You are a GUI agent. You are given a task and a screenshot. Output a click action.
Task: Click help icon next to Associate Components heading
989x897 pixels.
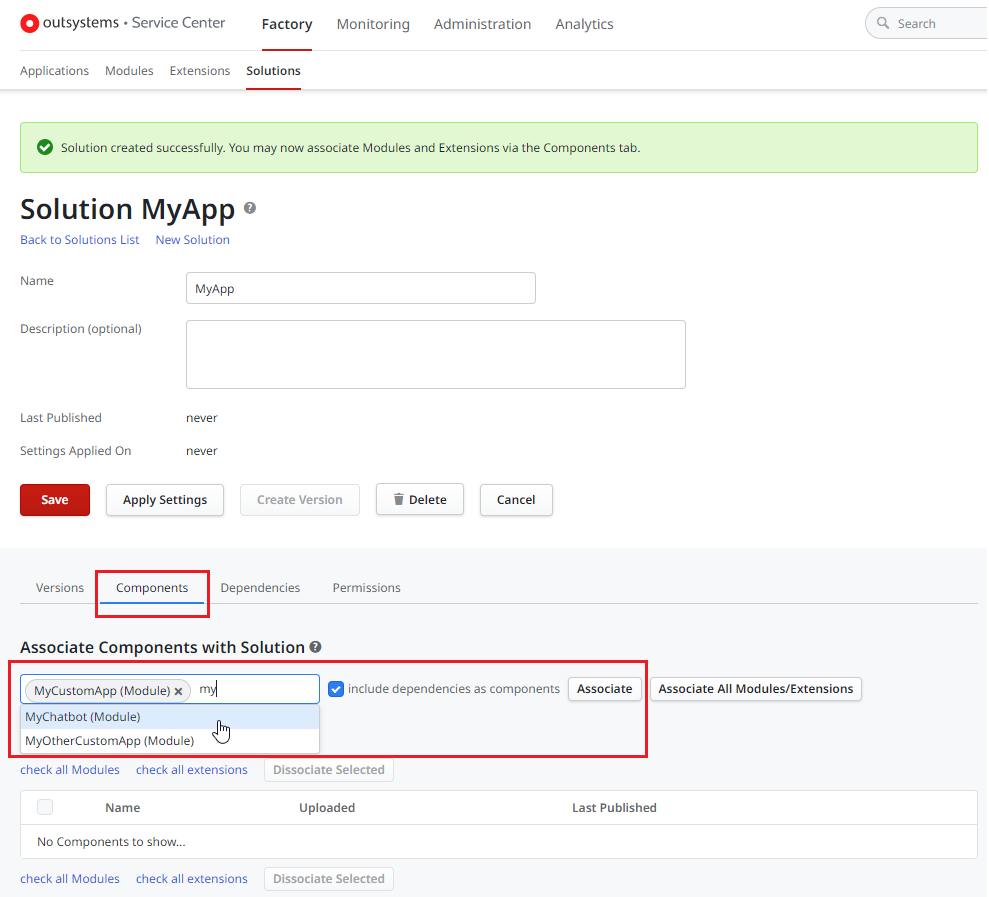pos(315,647)
